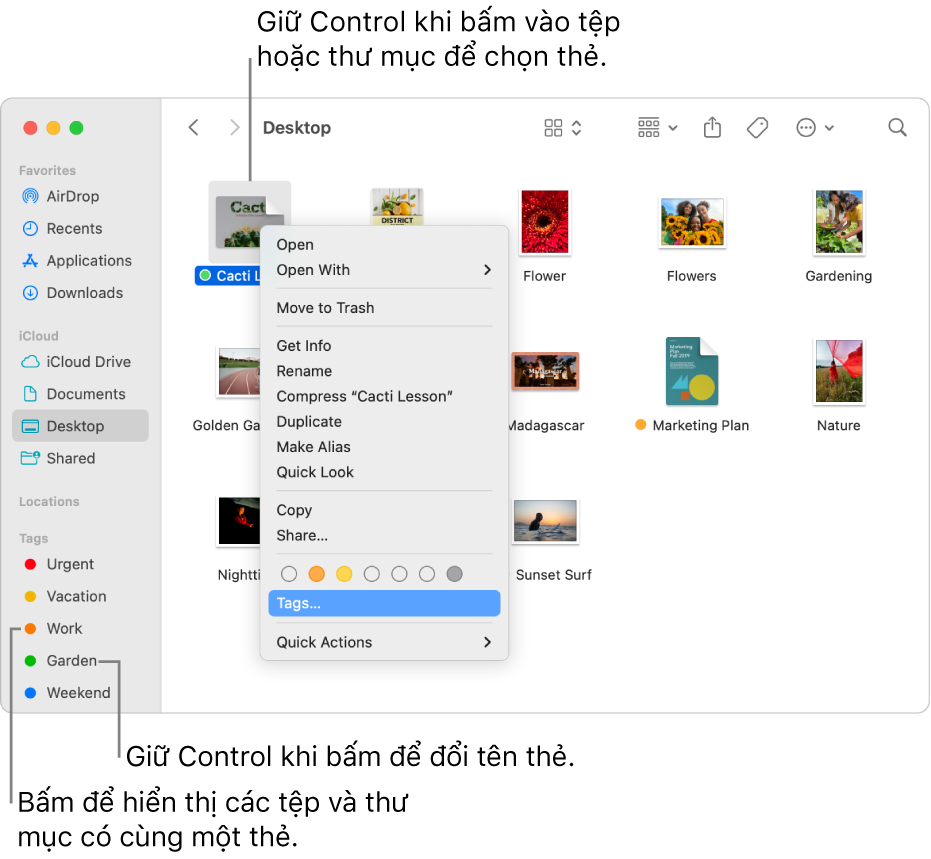
Task: Click the first empty tag circle
Action: point(289,574)
